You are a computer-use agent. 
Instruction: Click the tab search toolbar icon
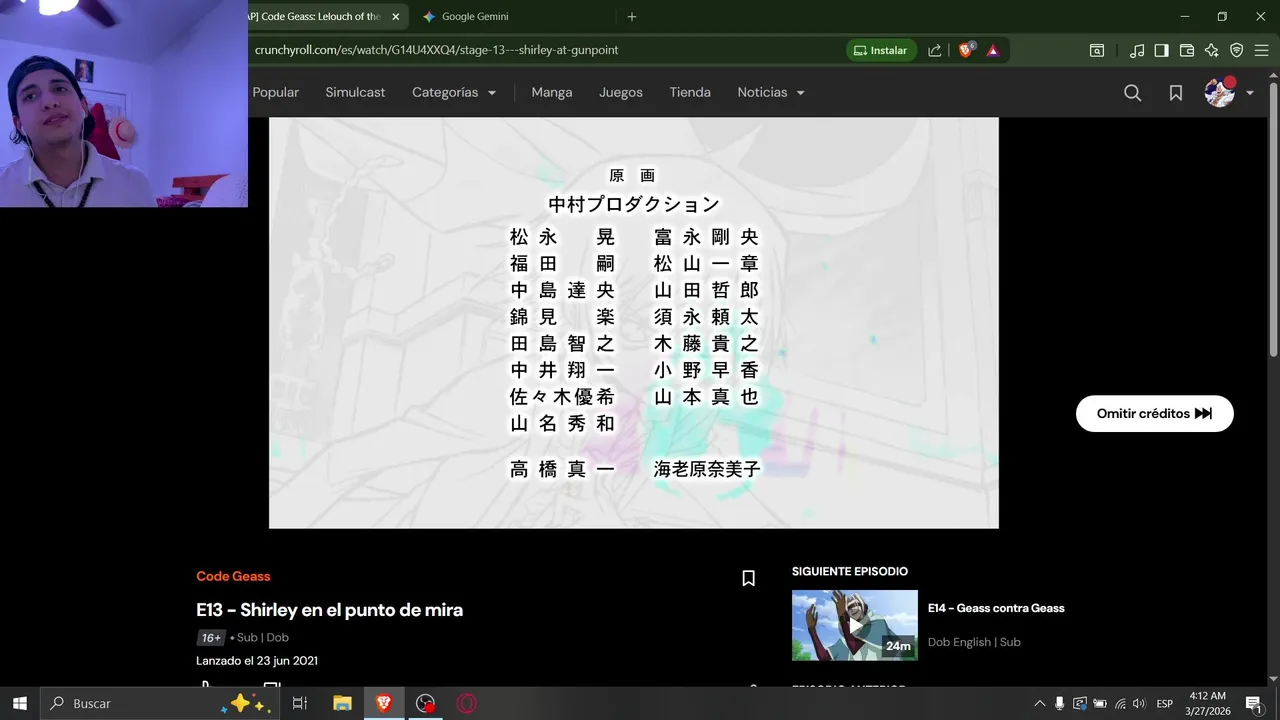pyautogui.click(x=1097, y=50)
